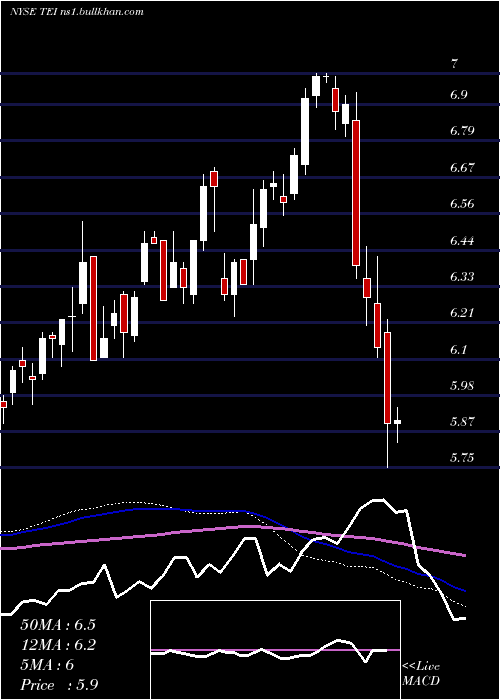Click the Price : 5.9 reading
Image resolution: width=500 pixels, height=700 pixels.
pyautogui.click(x=59, y=685)
